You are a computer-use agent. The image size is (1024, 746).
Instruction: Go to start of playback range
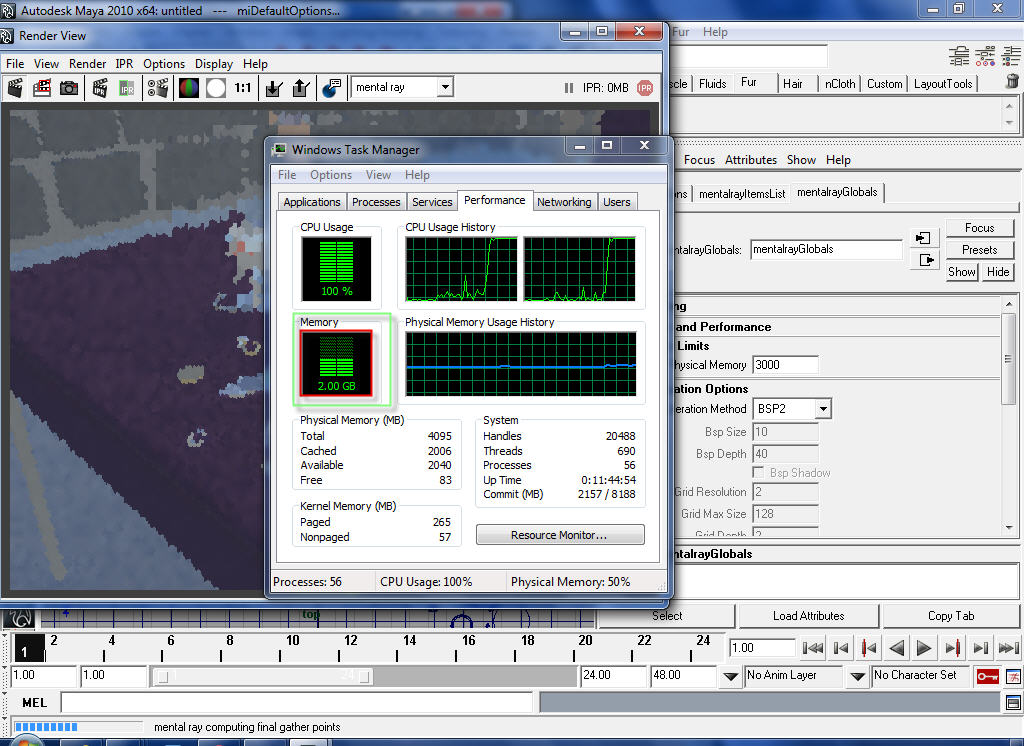tap(813, 648)
